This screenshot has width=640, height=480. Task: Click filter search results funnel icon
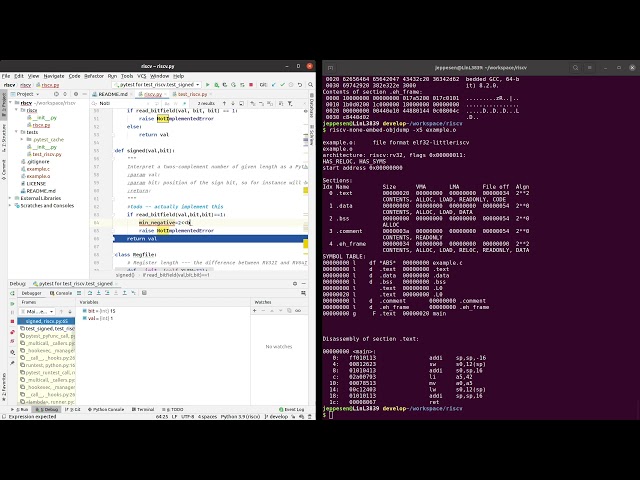pyautogui.click(x=290, y=104)
